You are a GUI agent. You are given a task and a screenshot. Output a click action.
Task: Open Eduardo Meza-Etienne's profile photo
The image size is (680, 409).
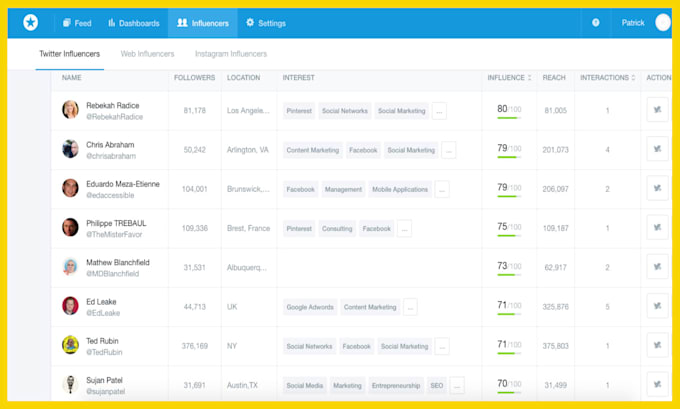pyautogui.click(x=70, y=188)
